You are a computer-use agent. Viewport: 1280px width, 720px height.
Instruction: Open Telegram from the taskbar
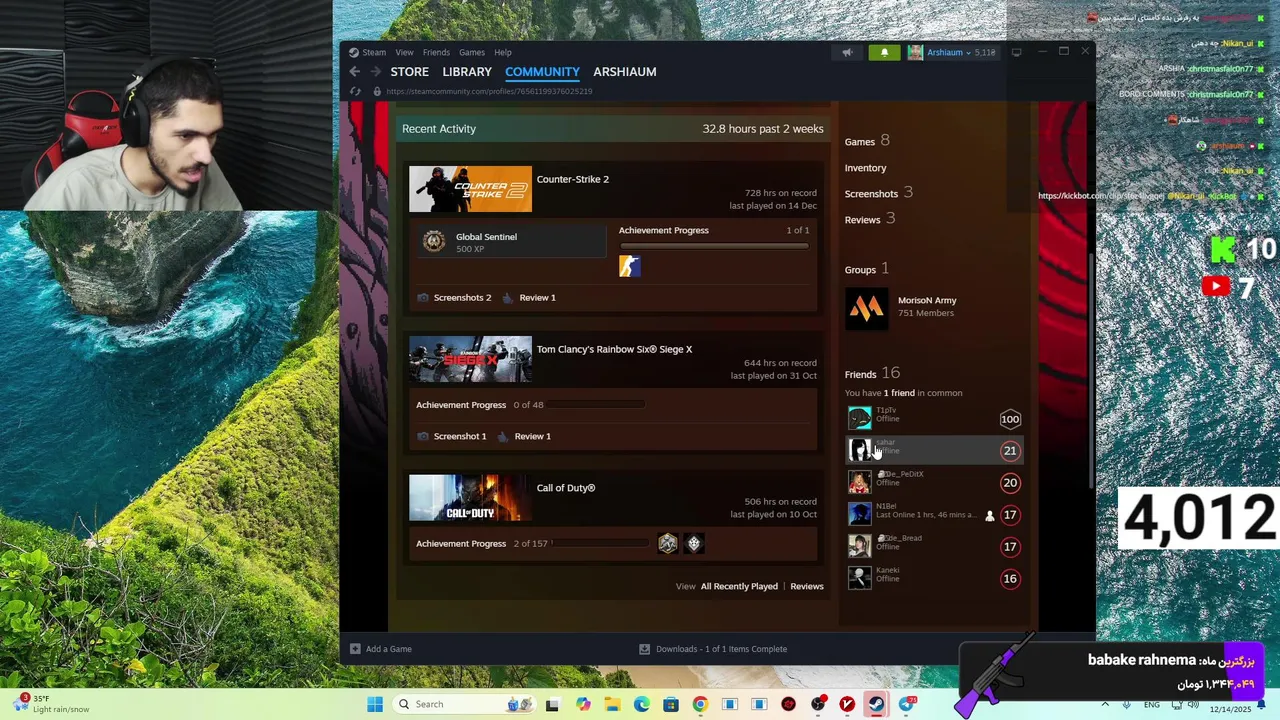[907, 704]
